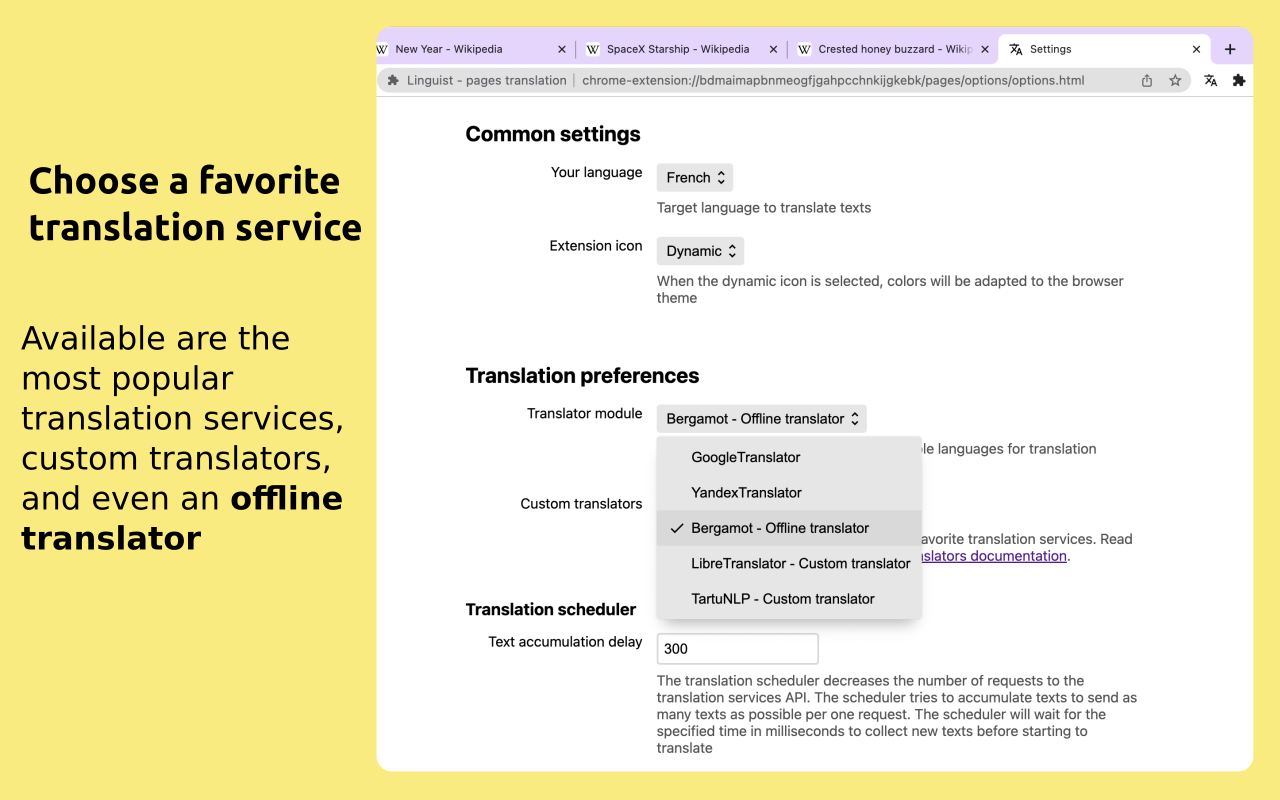Open the Translator module dropdown
Screen dimensions: 1280x800
coord(761,418)
